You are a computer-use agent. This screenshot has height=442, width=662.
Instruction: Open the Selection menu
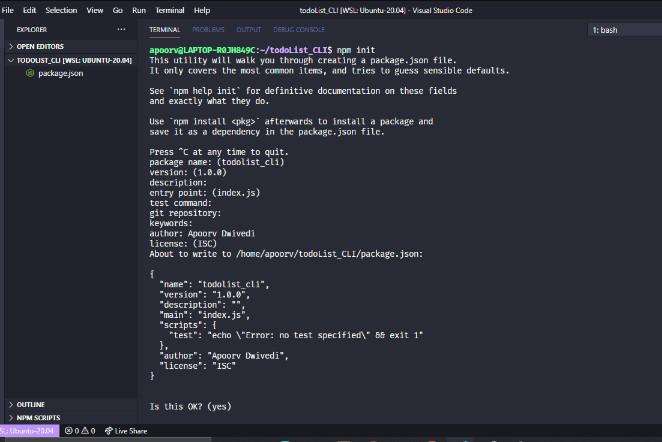pos(61,11)
